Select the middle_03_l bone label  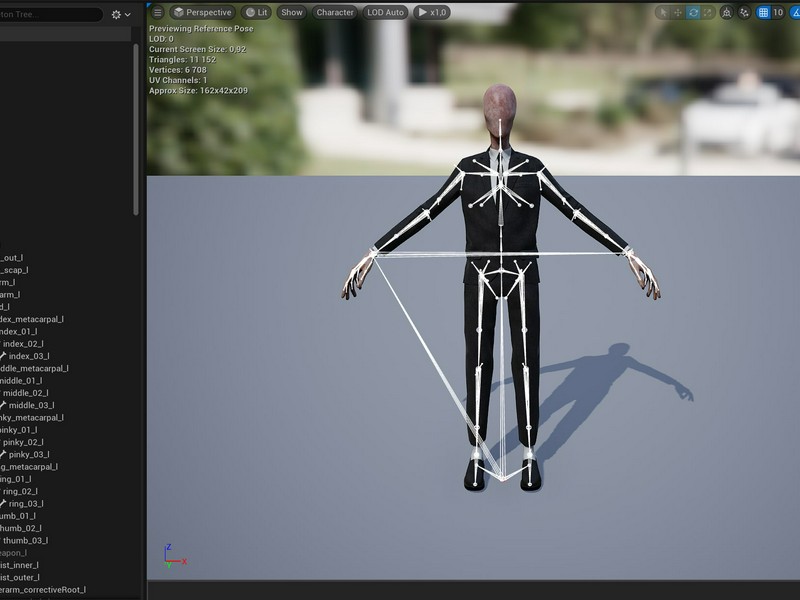click(x=31, y=405)
